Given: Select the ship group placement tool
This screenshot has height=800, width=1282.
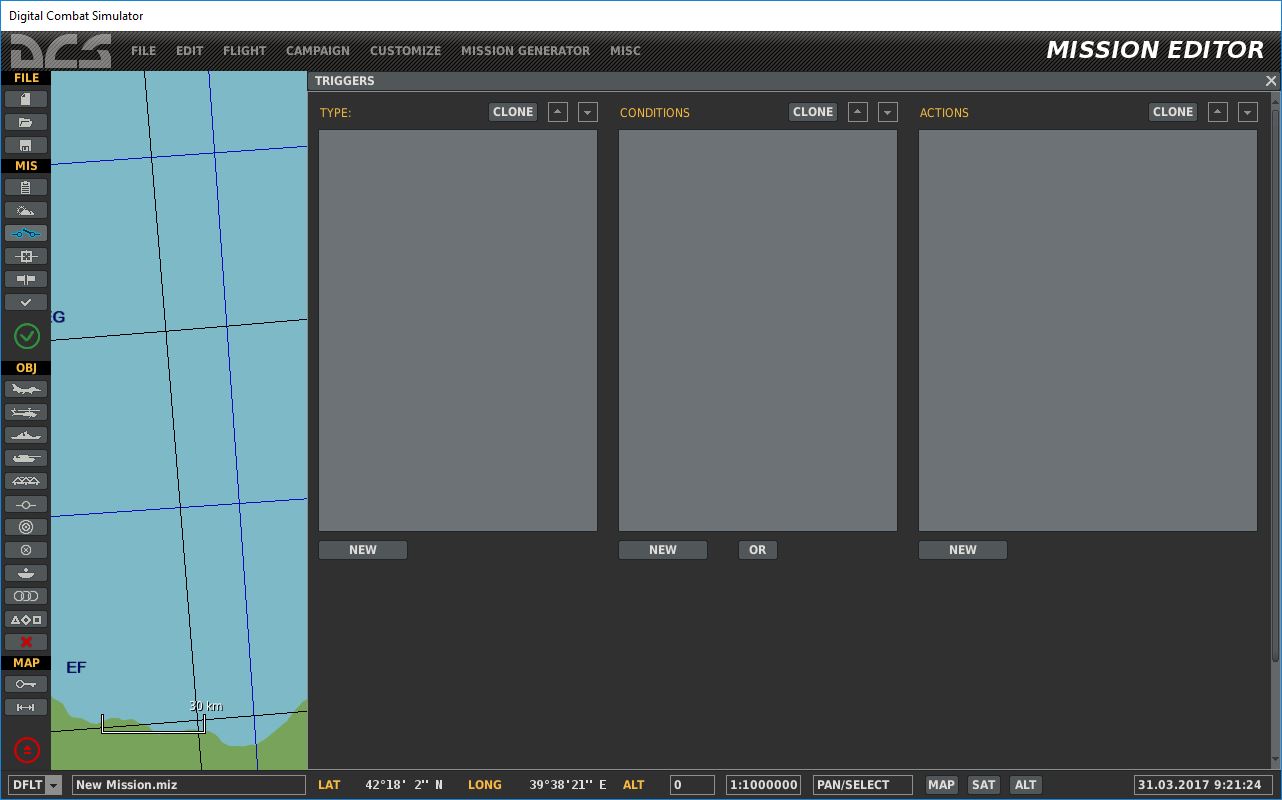Looking at the screenshot, I should tap(26, 434).
